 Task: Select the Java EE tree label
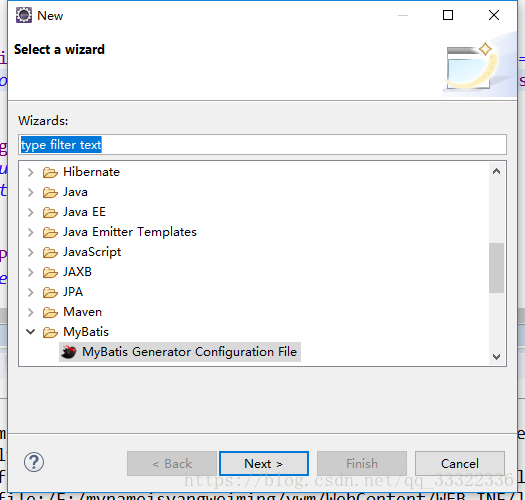coord(84,212)
